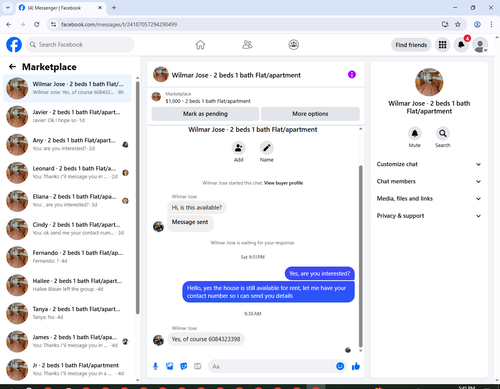Expand the Privacy & support section

429,216
